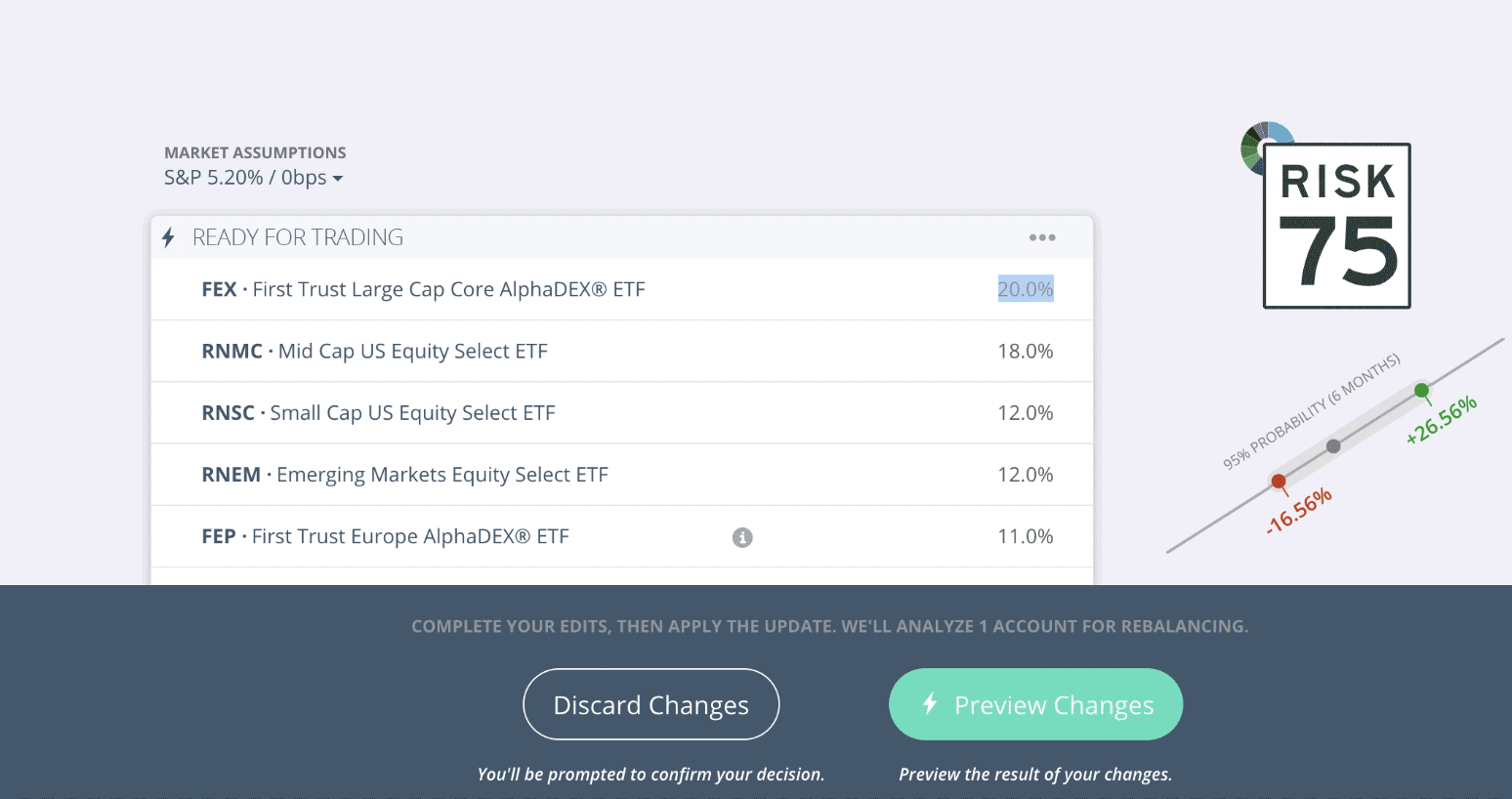Viewport: 1512px width, 799px height.
Task: Click the red downside risk dot
Action: pos(1279,481)
